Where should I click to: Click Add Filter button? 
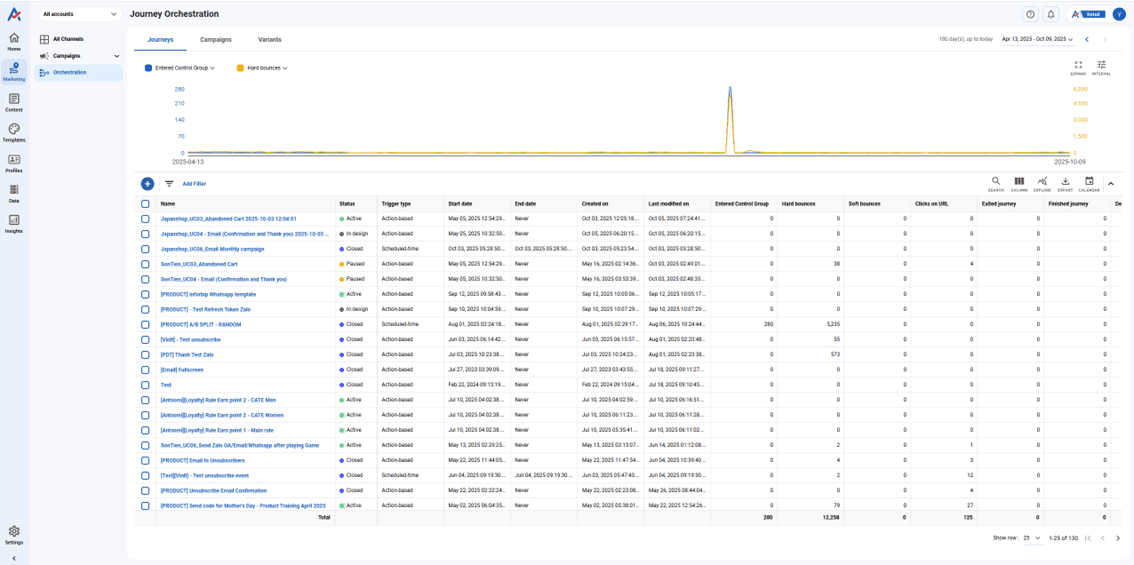coord(194,184)
